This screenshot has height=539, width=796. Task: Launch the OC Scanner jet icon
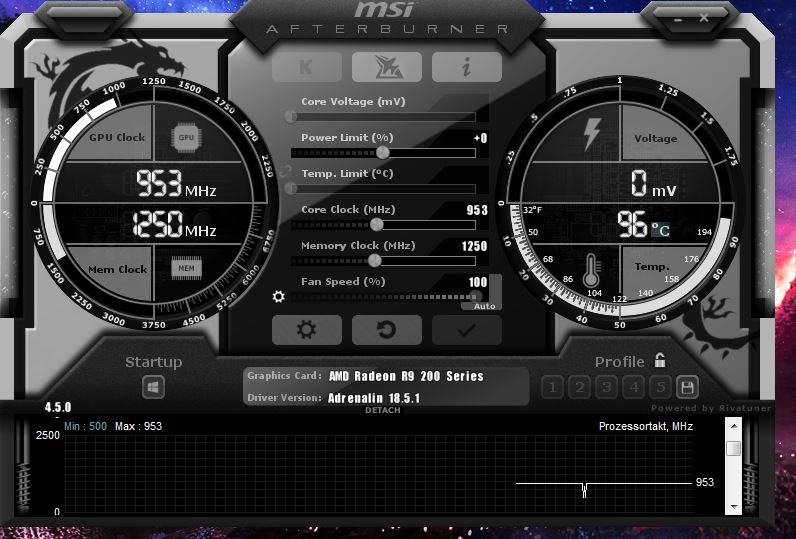pos(387,66)
